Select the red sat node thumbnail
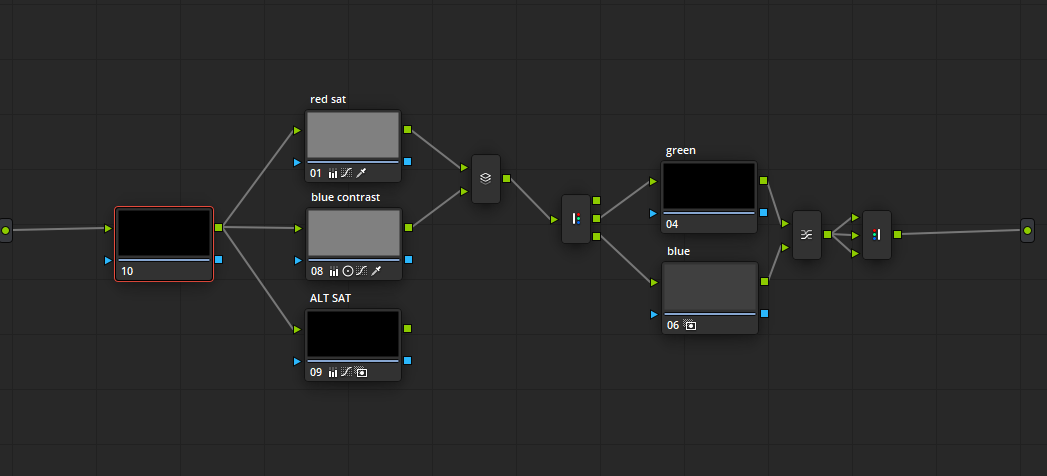The height and width of the screenshot is (476, 1047). pyautogui.click(x=353, y=135)
